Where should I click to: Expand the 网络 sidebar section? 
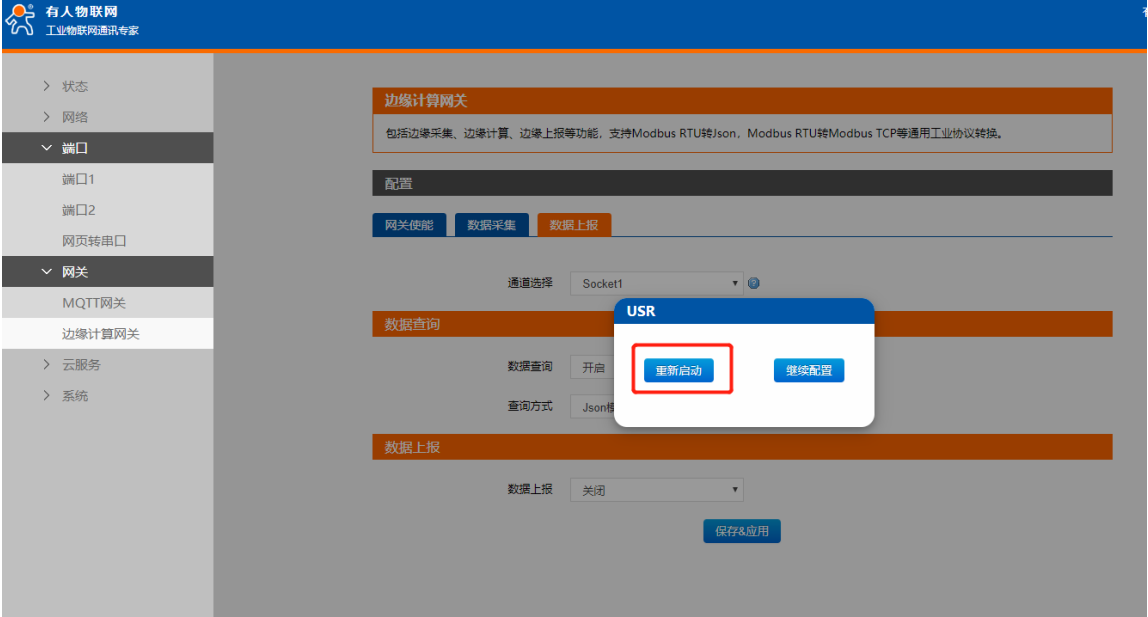[x=75, y=117]
